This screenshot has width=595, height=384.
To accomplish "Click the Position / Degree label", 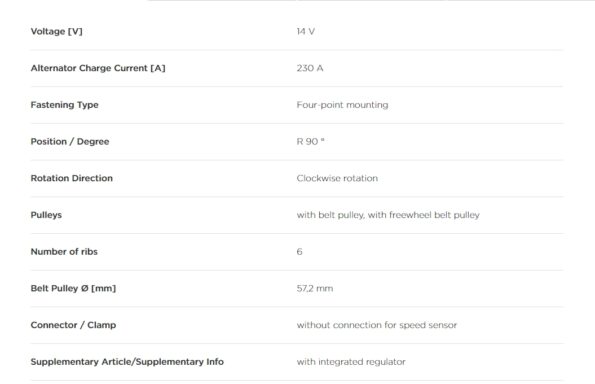I will click(x=70, y=142).
